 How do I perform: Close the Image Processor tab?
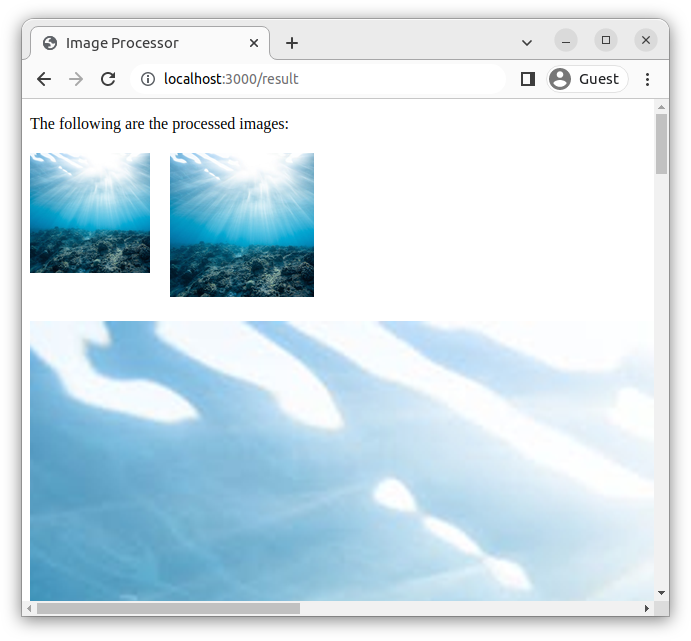(254, 43)
